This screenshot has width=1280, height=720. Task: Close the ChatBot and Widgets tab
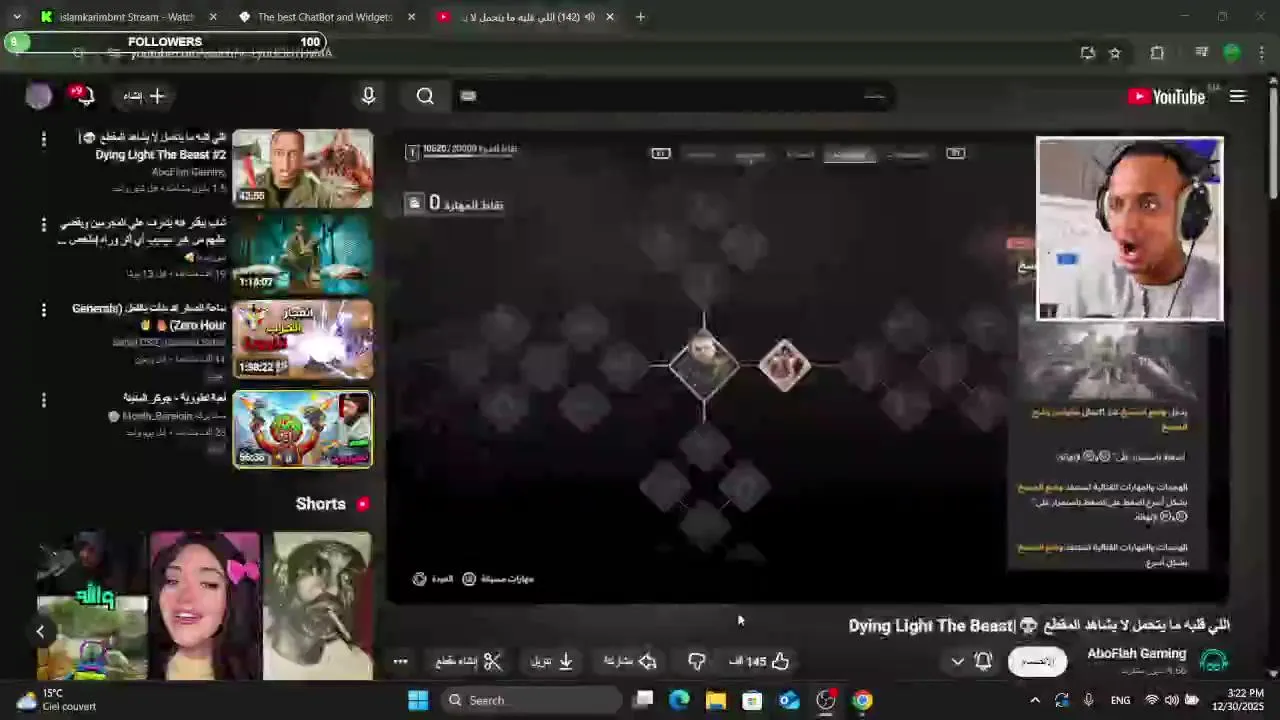411,17
